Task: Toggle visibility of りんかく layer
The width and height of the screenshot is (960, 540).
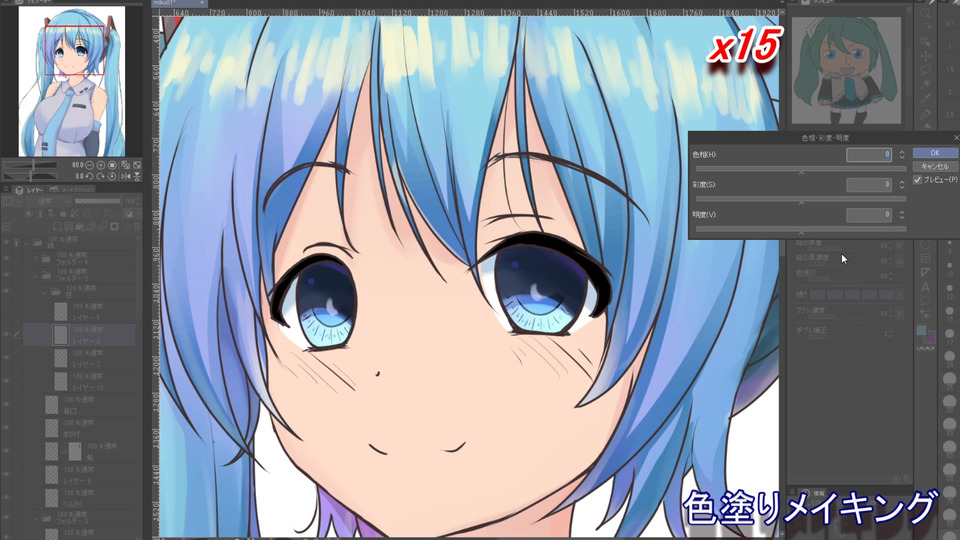Action: point(6,497)
